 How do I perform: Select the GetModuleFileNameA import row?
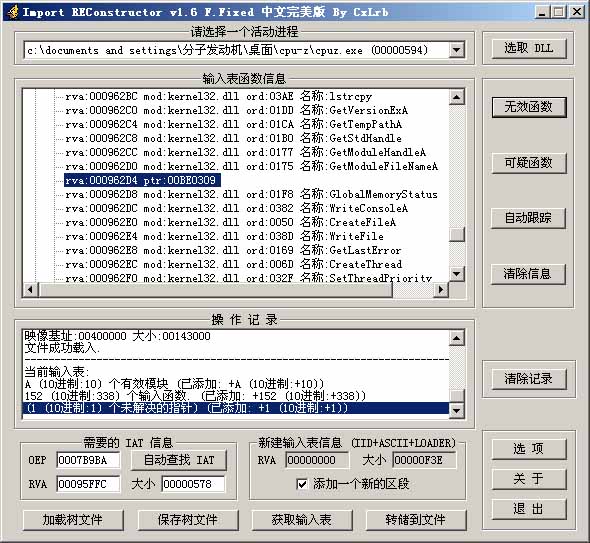pyautogui.click(x=251, y=166)
